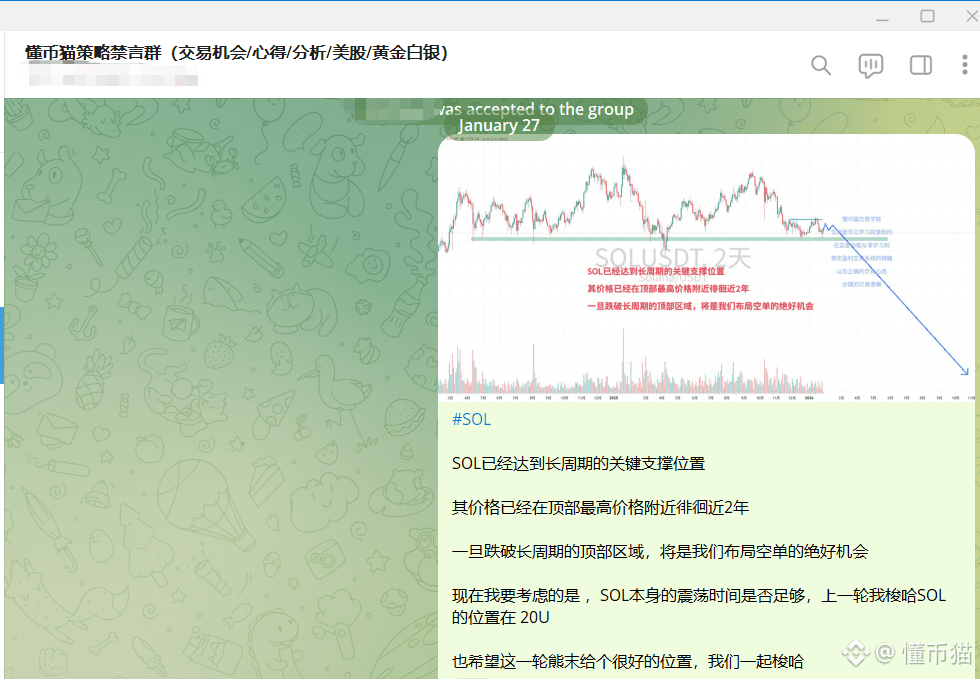Viewport: 980px width, 679px height.
Task: Minimize the Telegram window
Action: pyautogui.click(x=882, y=19)
